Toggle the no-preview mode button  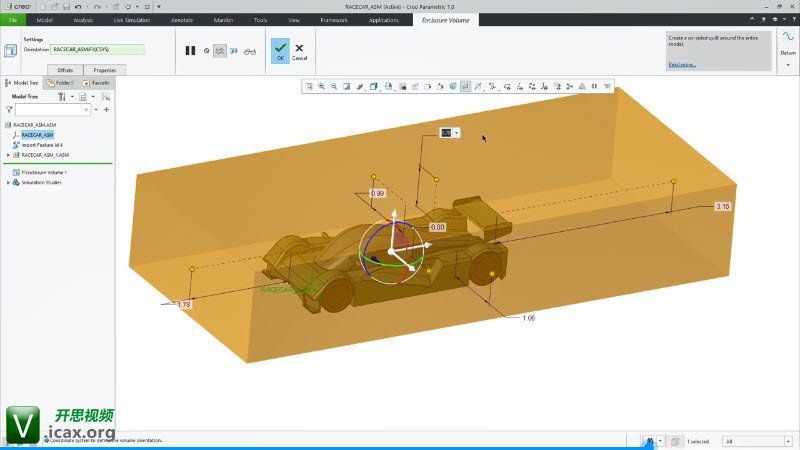point(206,50)
